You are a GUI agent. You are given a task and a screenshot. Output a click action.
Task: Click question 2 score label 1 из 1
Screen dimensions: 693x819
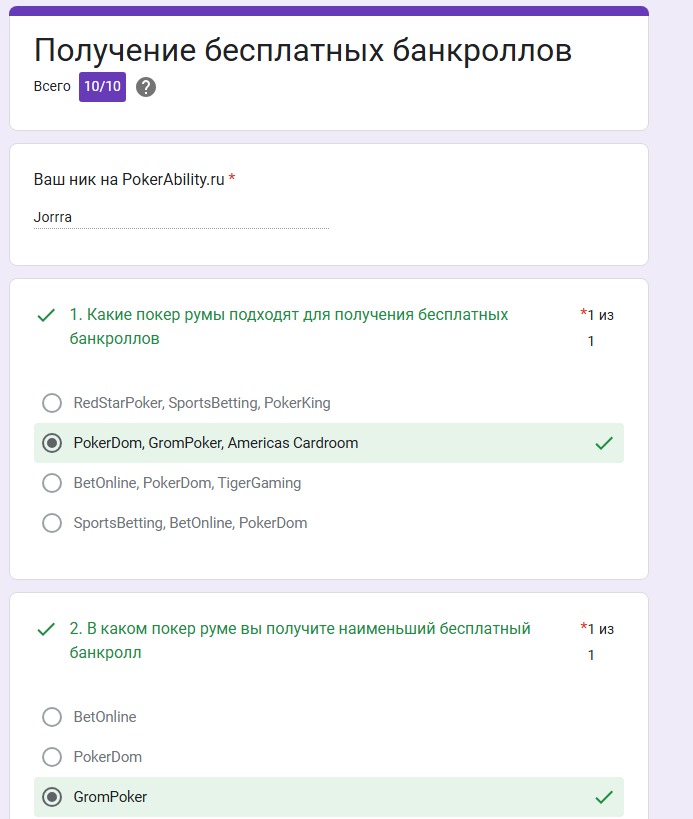[x=597, y=641]
